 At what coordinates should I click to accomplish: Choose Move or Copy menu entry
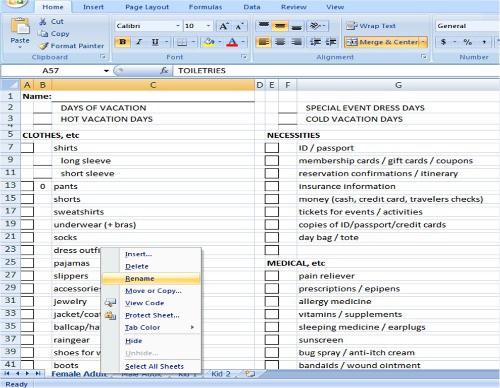(x=151, y=291)
